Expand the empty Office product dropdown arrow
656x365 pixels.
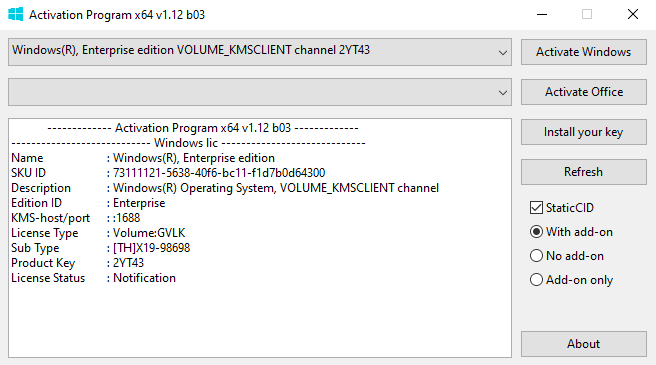(x=502, y=93)
